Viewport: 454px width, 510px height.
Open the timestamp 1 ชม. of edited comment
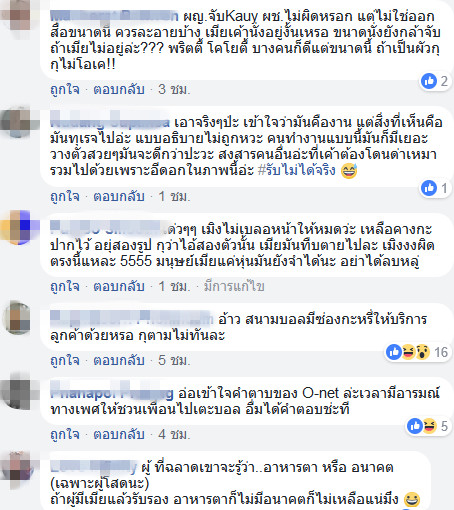pos(174,286)
